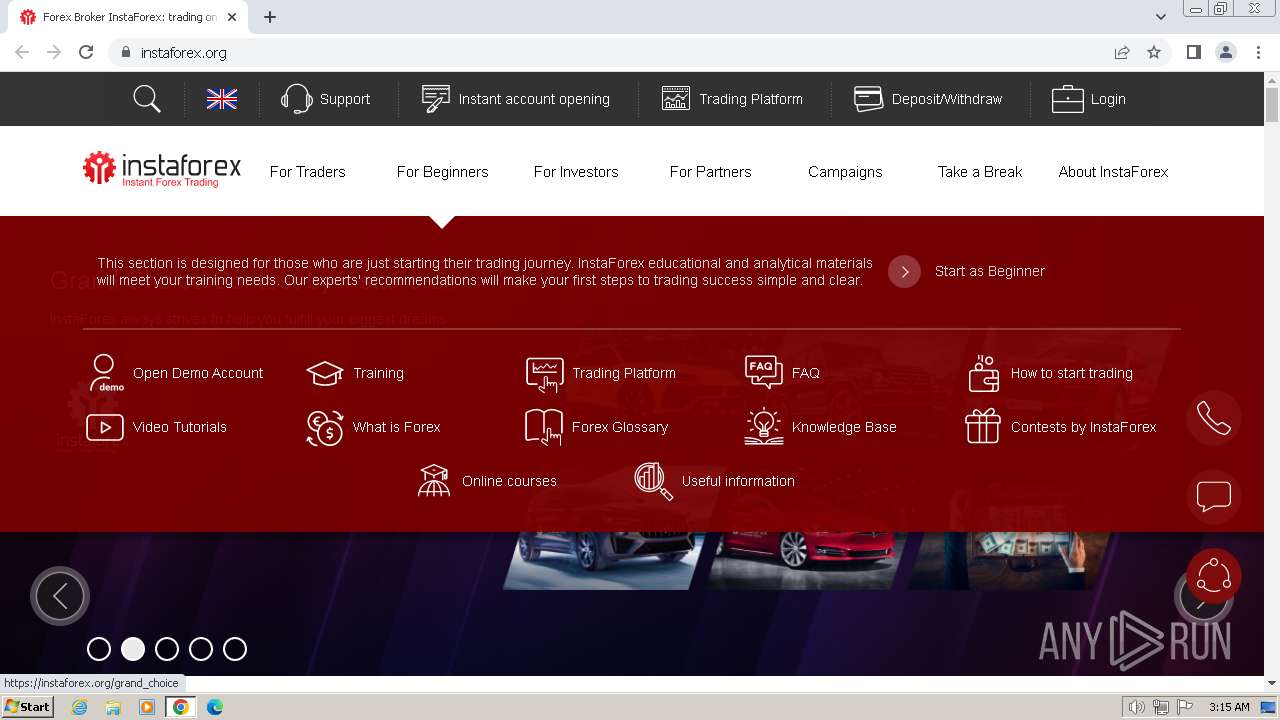Click the Open Demo Account icon

(x=105, y=373)
